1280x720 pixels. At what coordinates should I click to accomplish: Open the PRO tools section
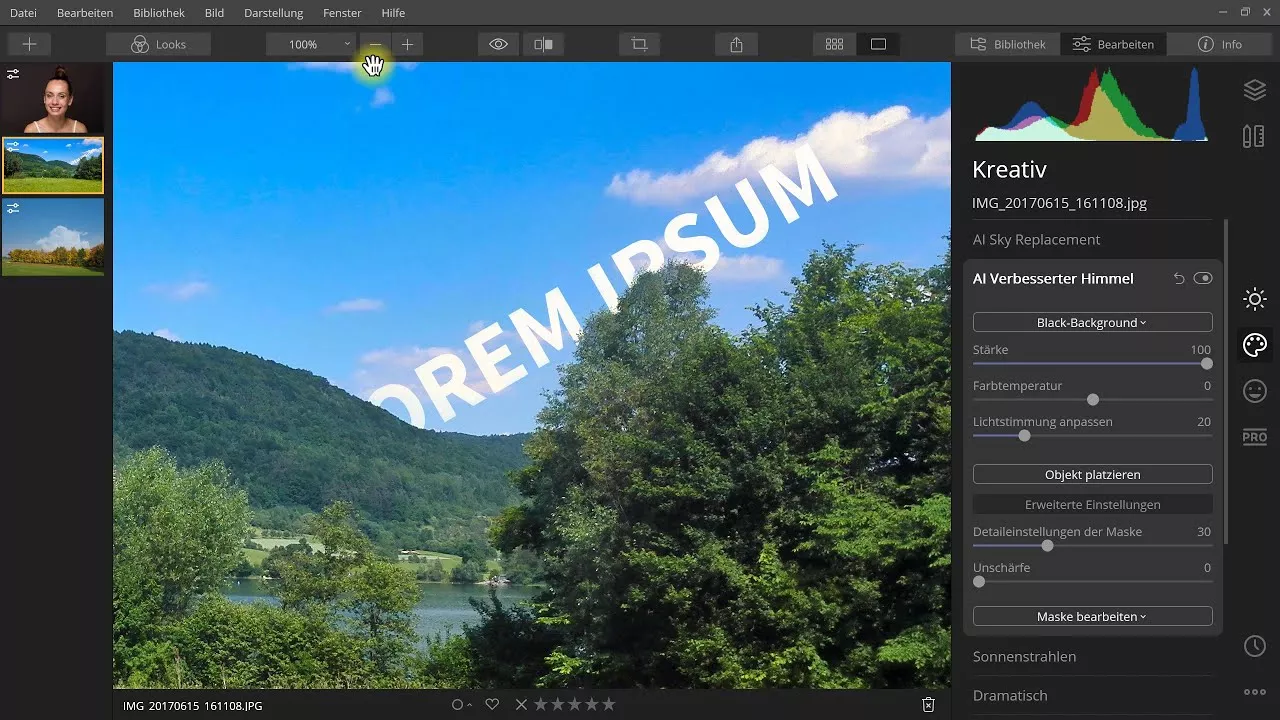(x=1253, y=437)
